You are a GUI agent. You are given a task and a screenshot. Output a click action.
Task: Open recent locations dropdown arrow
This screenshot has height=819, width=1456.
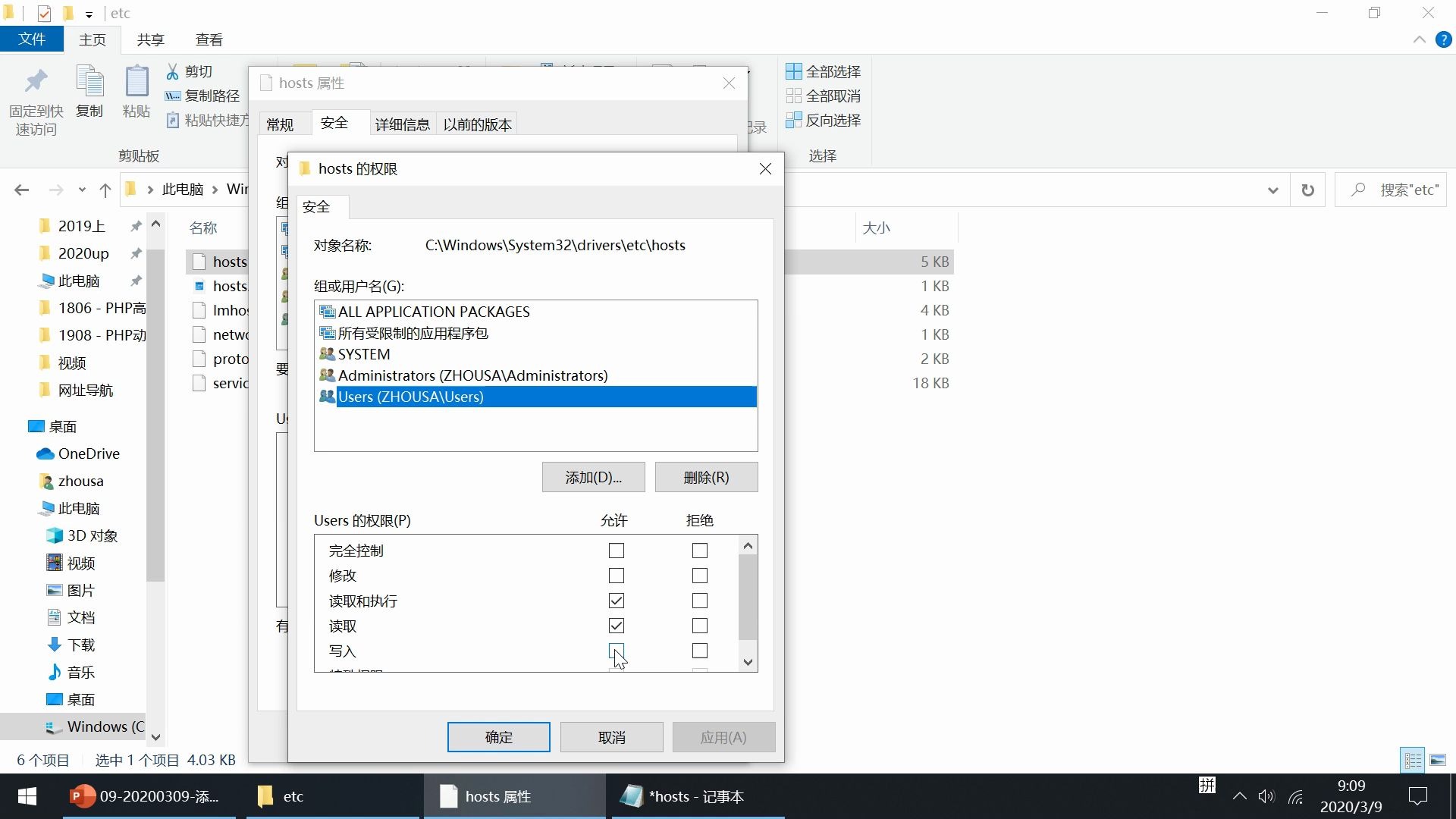point(82,190)
